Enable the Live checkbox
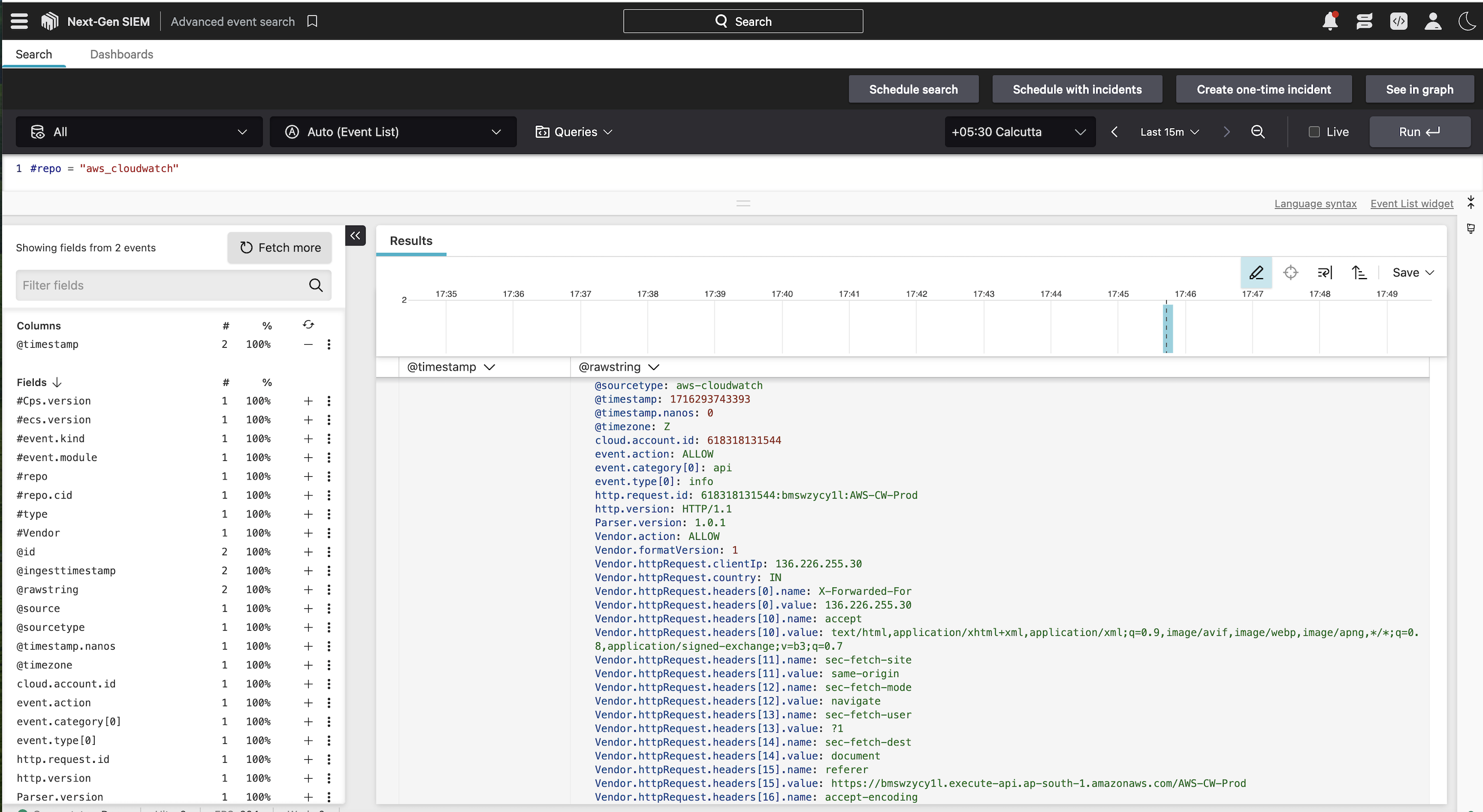The height and width of the screenshot is (812, 1483). 1314,132
